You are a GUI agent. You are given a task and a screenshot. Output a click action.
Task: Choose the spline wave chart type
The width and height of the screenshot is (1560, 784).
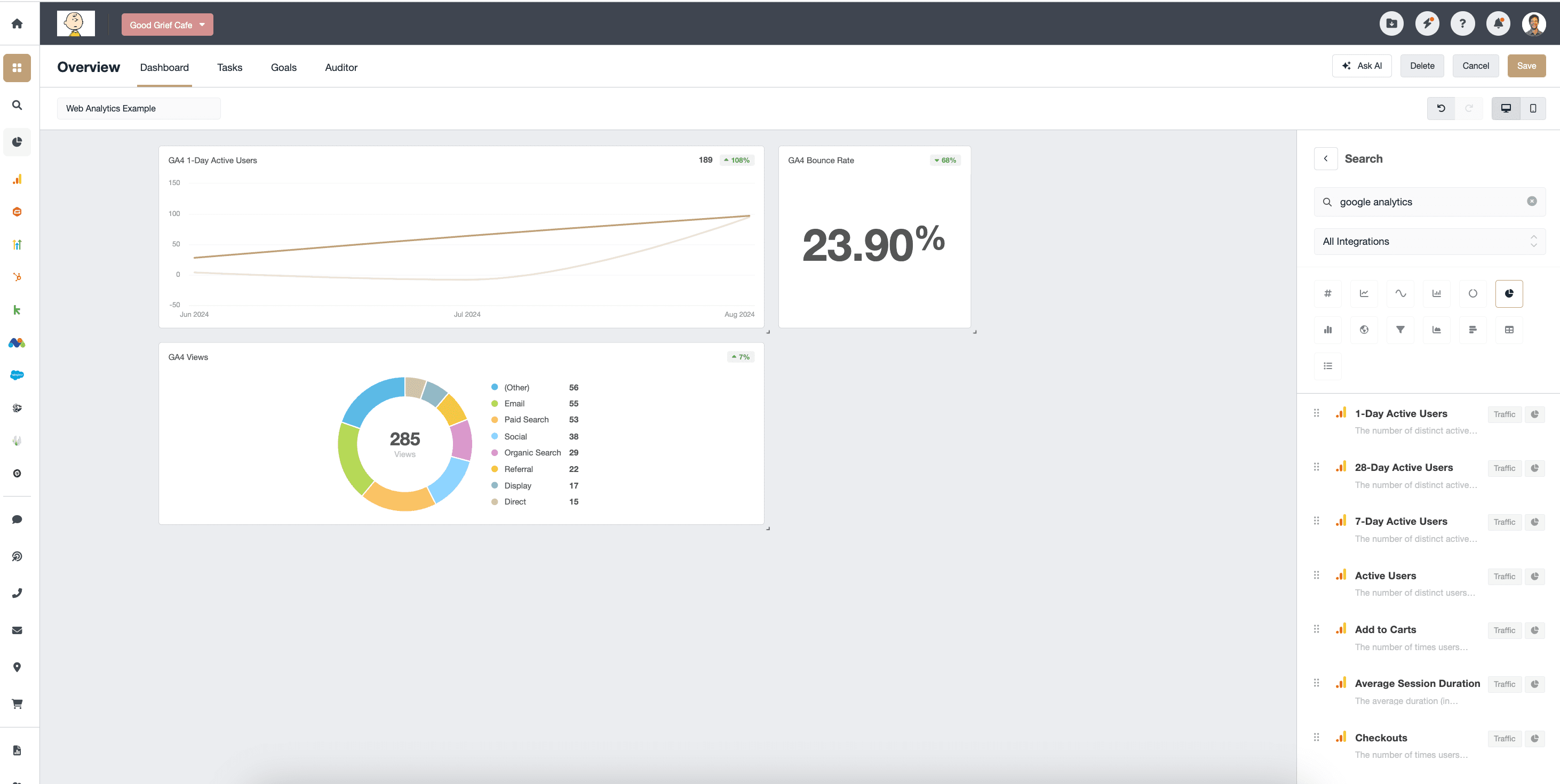(1400, 294)
